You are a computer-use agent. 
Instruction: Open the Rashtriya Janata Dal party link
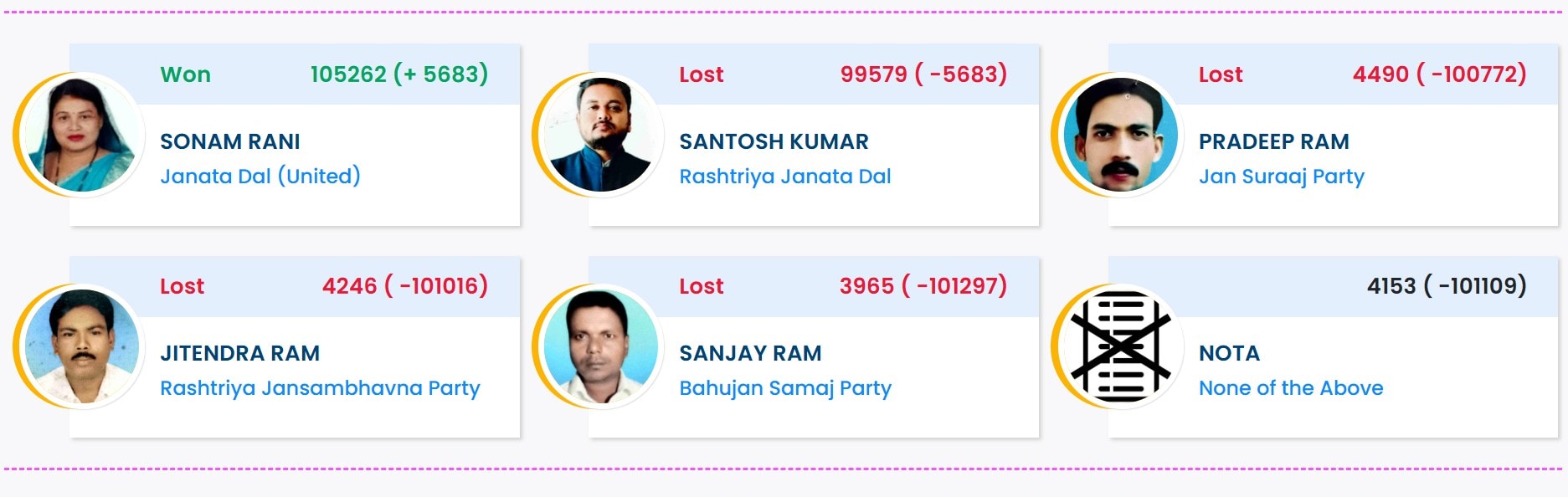coord(784,177)
